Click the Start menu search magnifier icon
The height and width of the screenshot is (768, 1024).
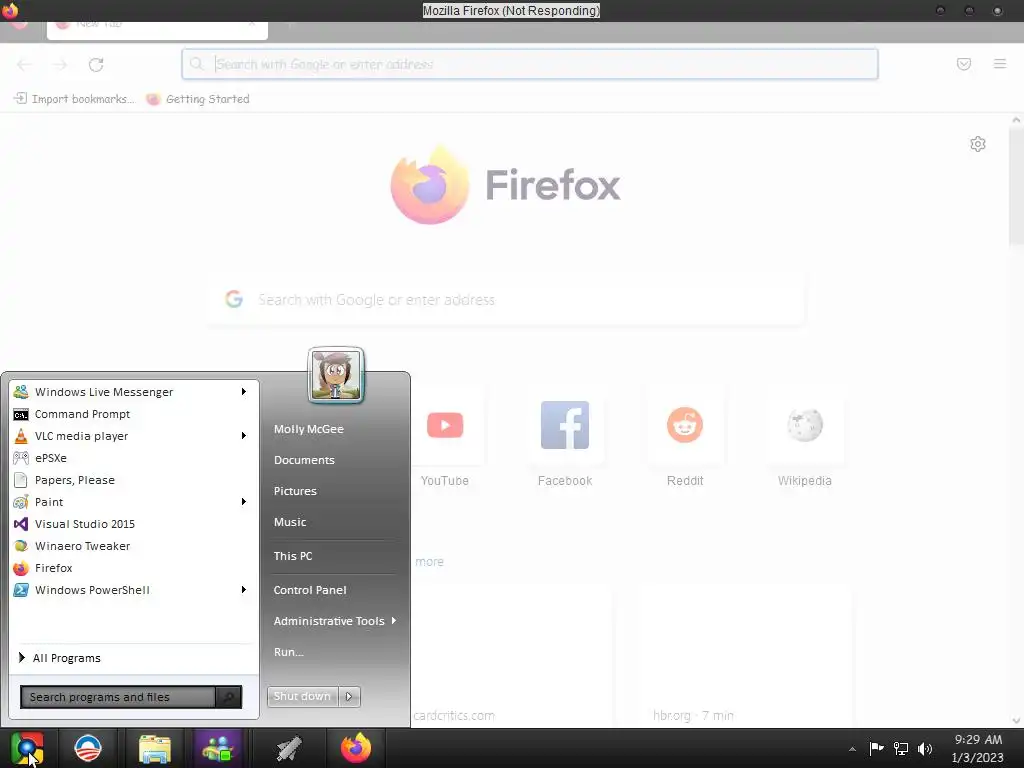tap(229, 697)
